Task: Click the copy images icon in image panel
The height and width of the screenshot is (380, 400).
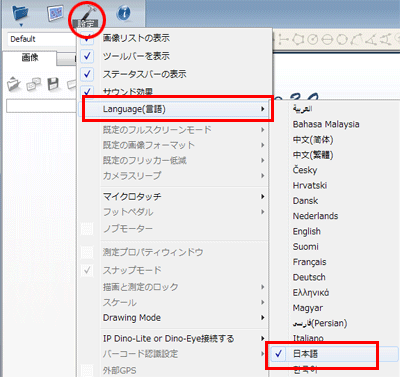Action: (x=34, y=84)
